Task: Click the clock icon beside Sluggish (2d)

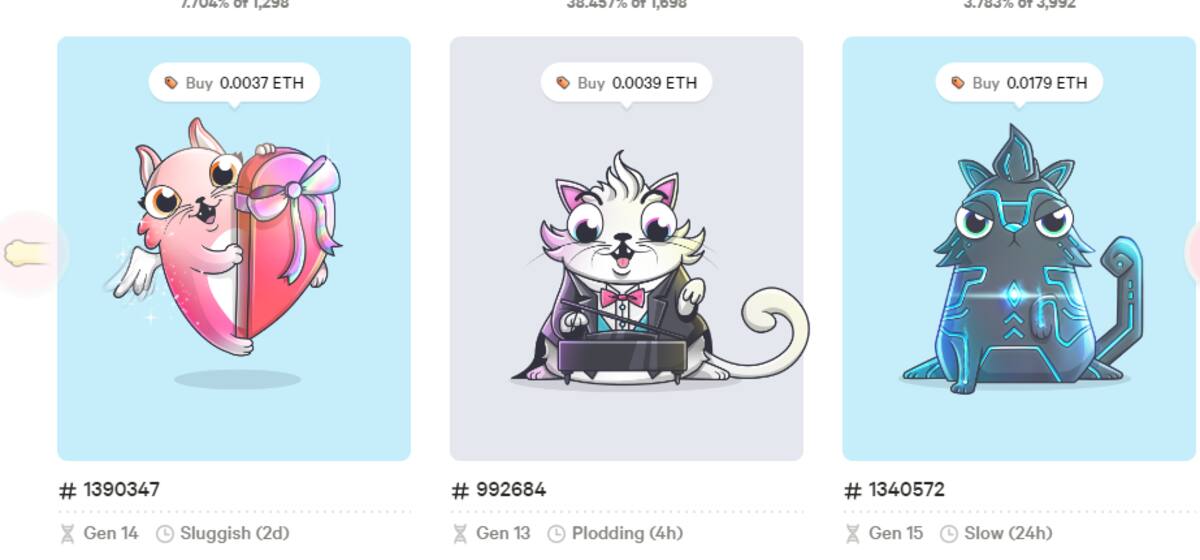Action: (x=165, y=534)
